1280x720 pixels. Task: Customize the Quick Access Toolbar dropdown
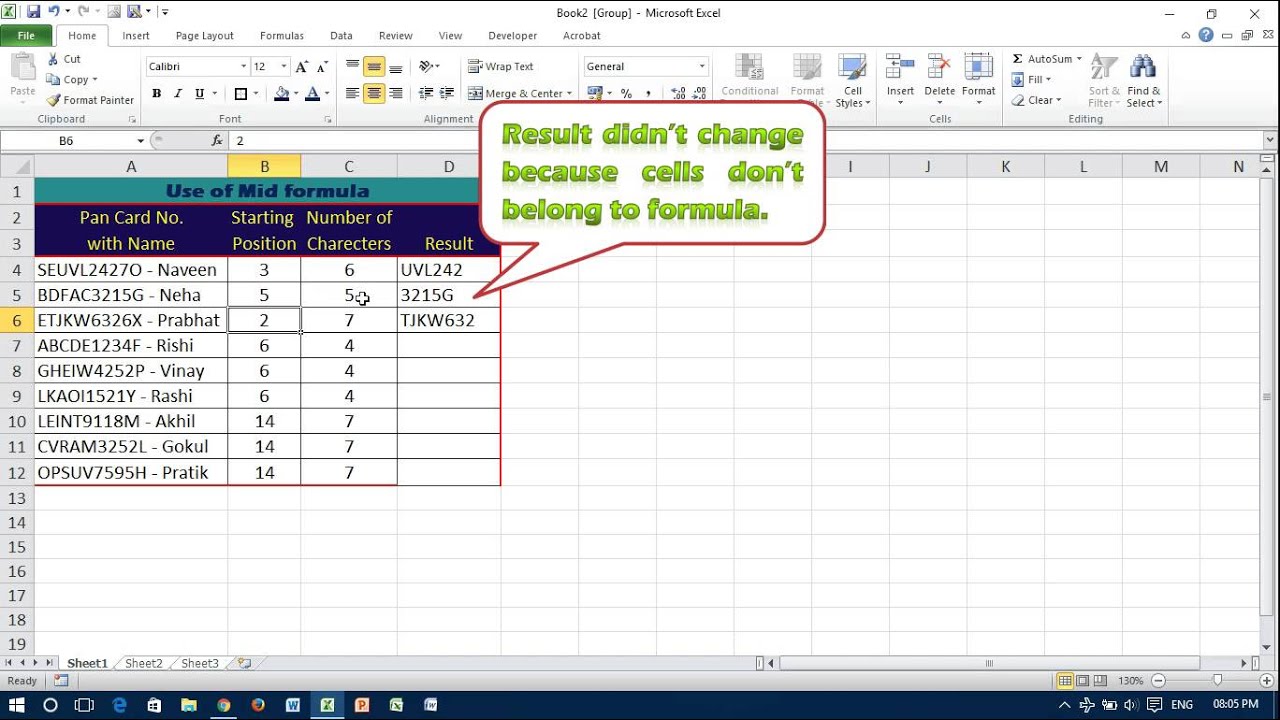point(165,12)
